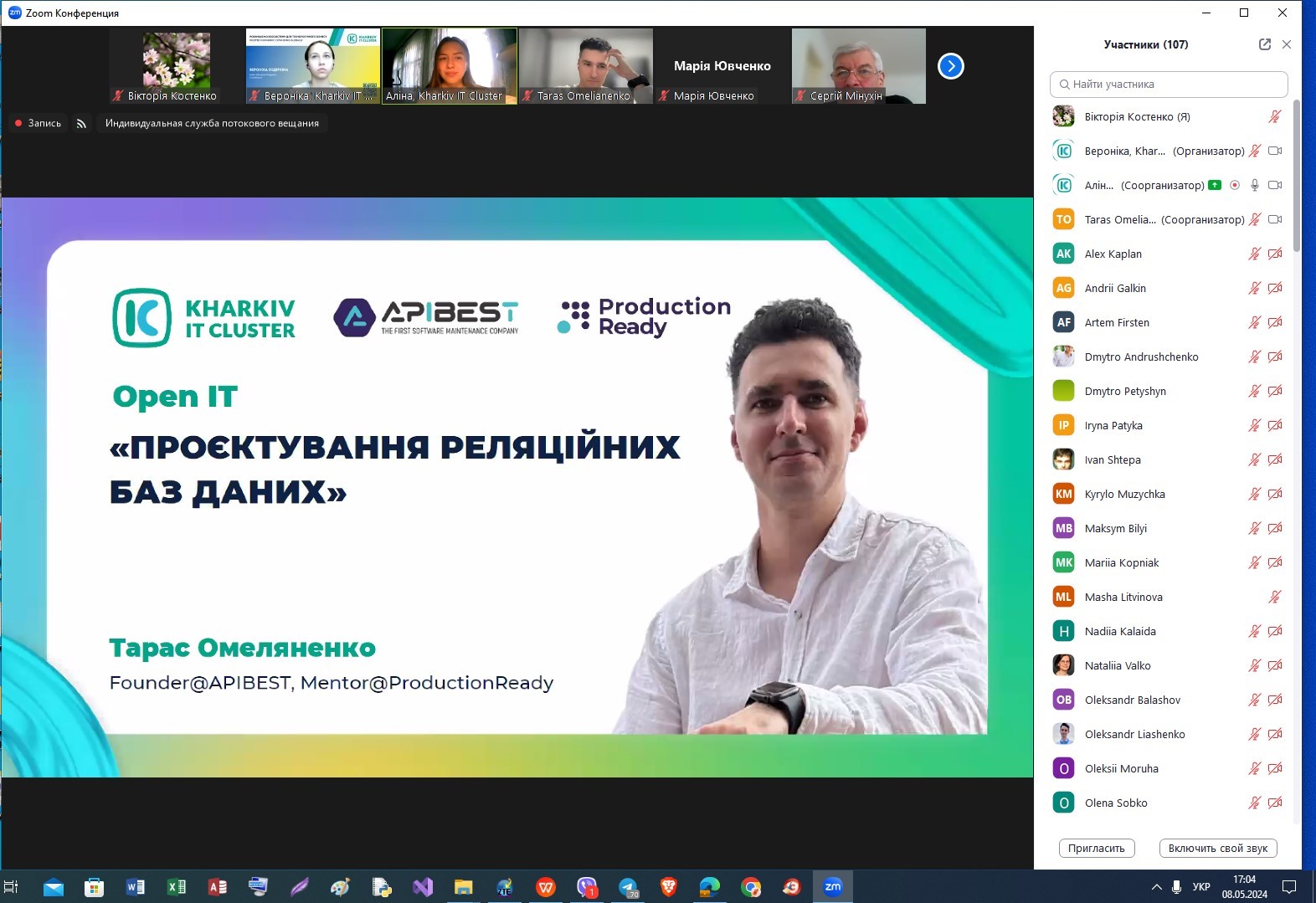Screen dimensions: 1316x903
Task: Click the participants list scrollbar
Action: (x=1297, y=176)
